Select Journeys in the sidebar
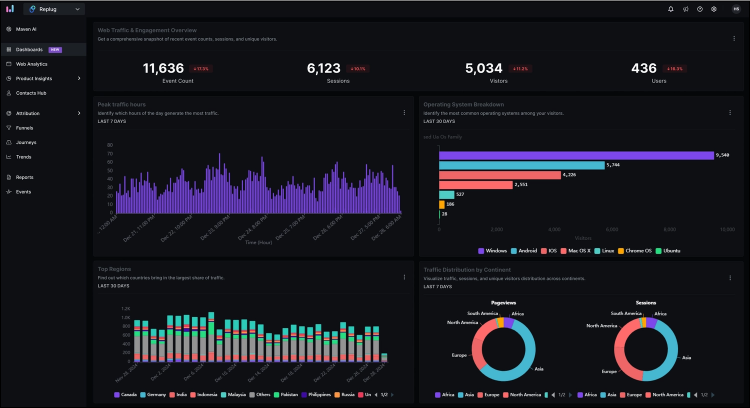The image size is (750, 408). (44, 143)
